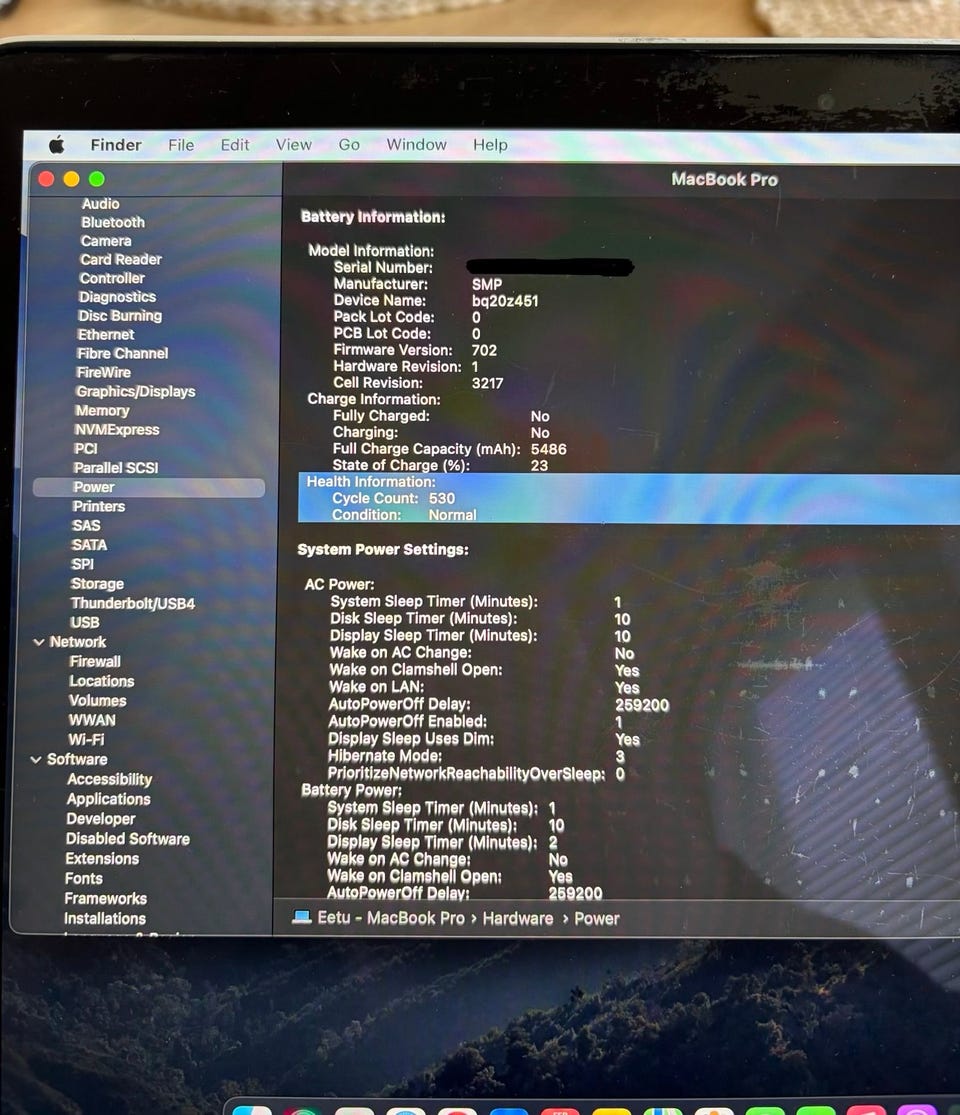Click the 'Device Name: bq20z451' line
The height and width of the screenshot is (1115, 960).
click(436, 301)
